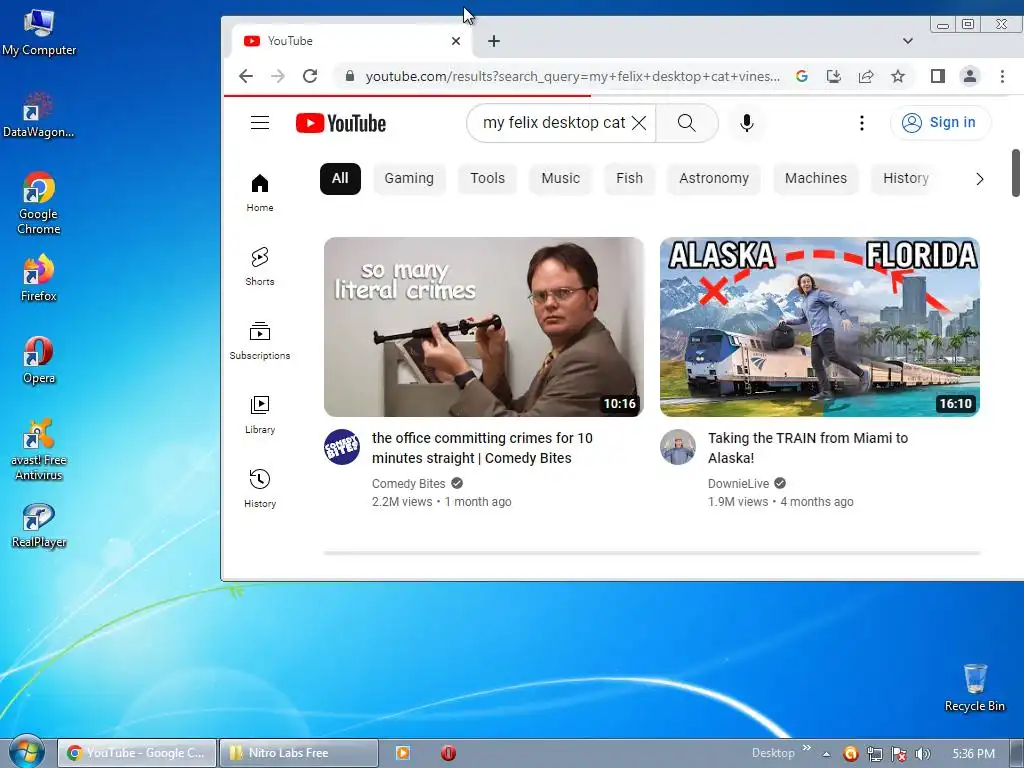
Task: Open the Chrome profile avatar
Action: click(x=970, y=76)
